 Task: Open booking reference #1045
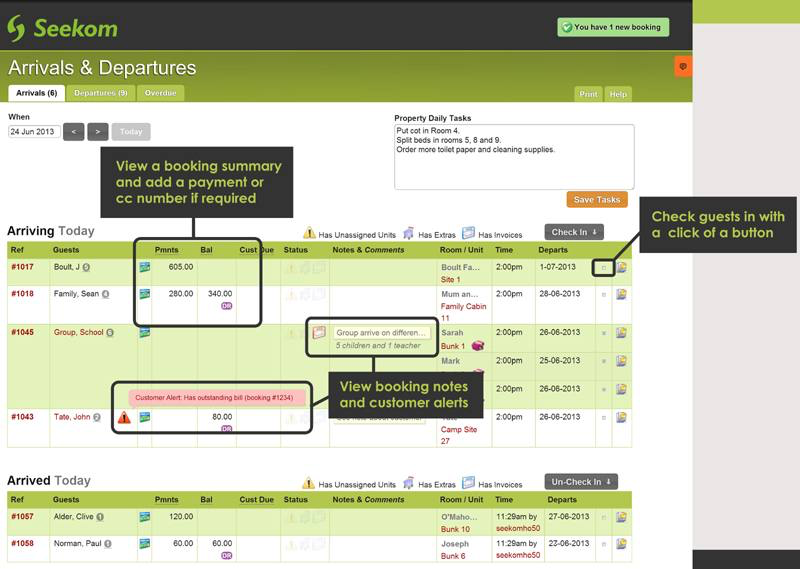click(22, 332)
